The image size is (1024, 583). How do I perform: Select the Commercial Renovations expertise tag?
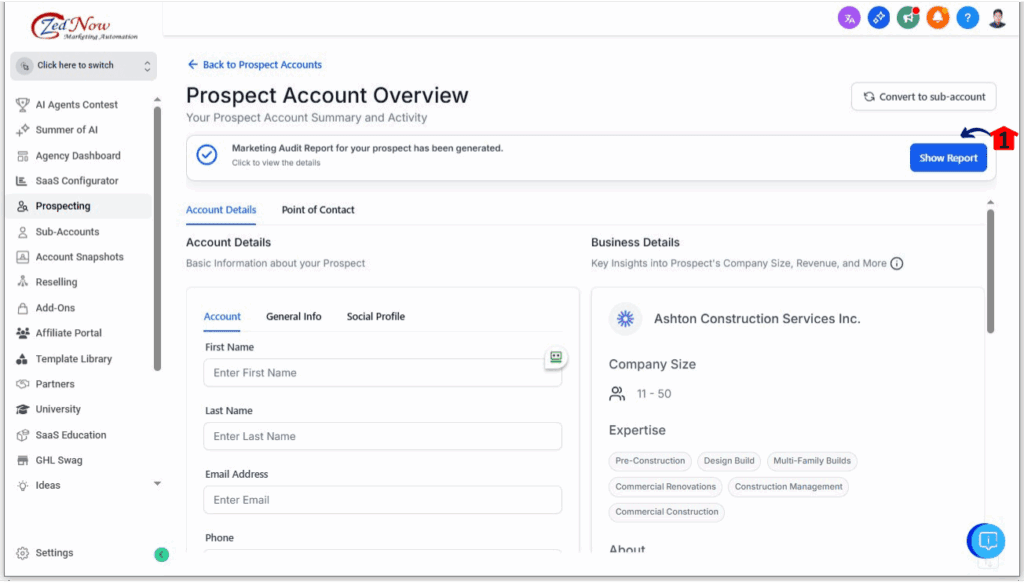[x=665, y=487]
